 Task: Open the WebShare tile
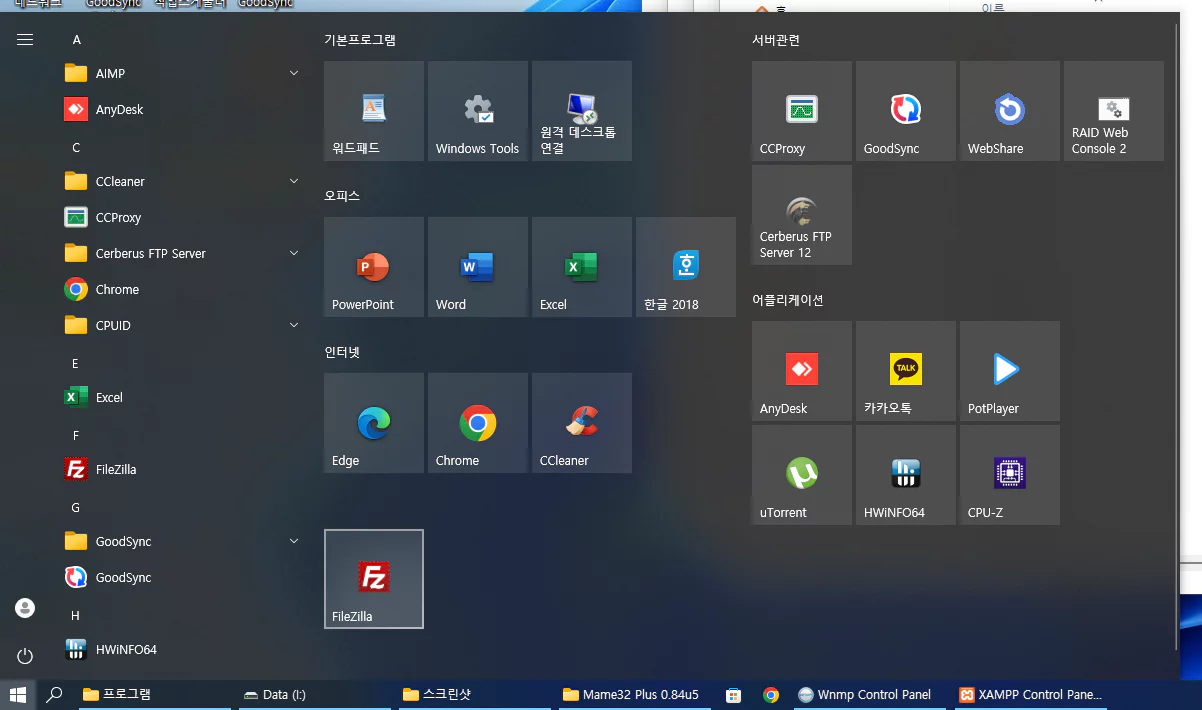(1010, 111)
